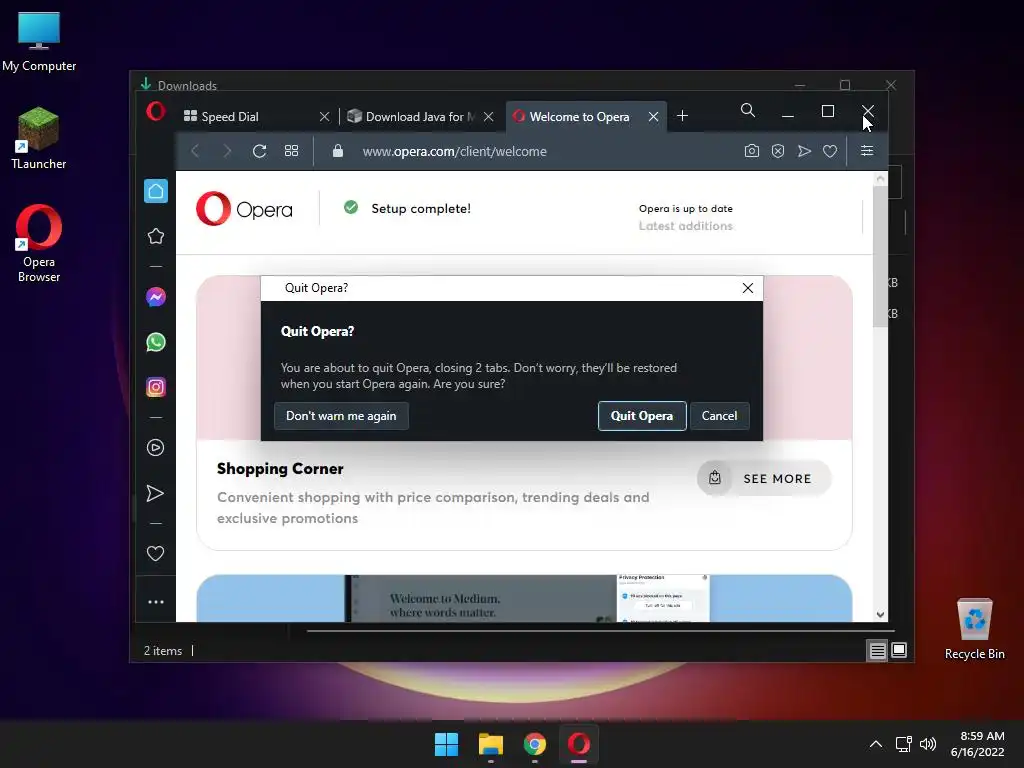The image size is (1024, 768).
Task: Open WhatsApp in Opera sidebar
Action: coord(155,342)
